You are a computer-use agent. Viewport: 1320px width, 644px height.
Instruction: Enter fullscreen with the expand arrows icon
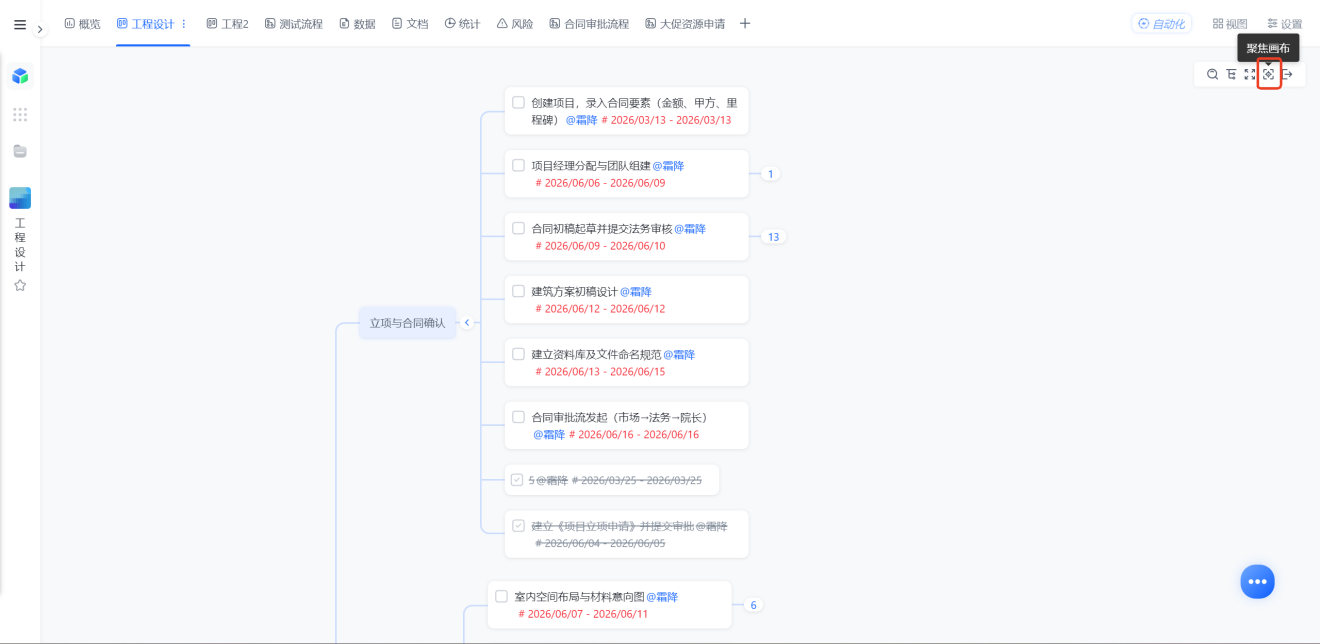tap(1250, 75)
